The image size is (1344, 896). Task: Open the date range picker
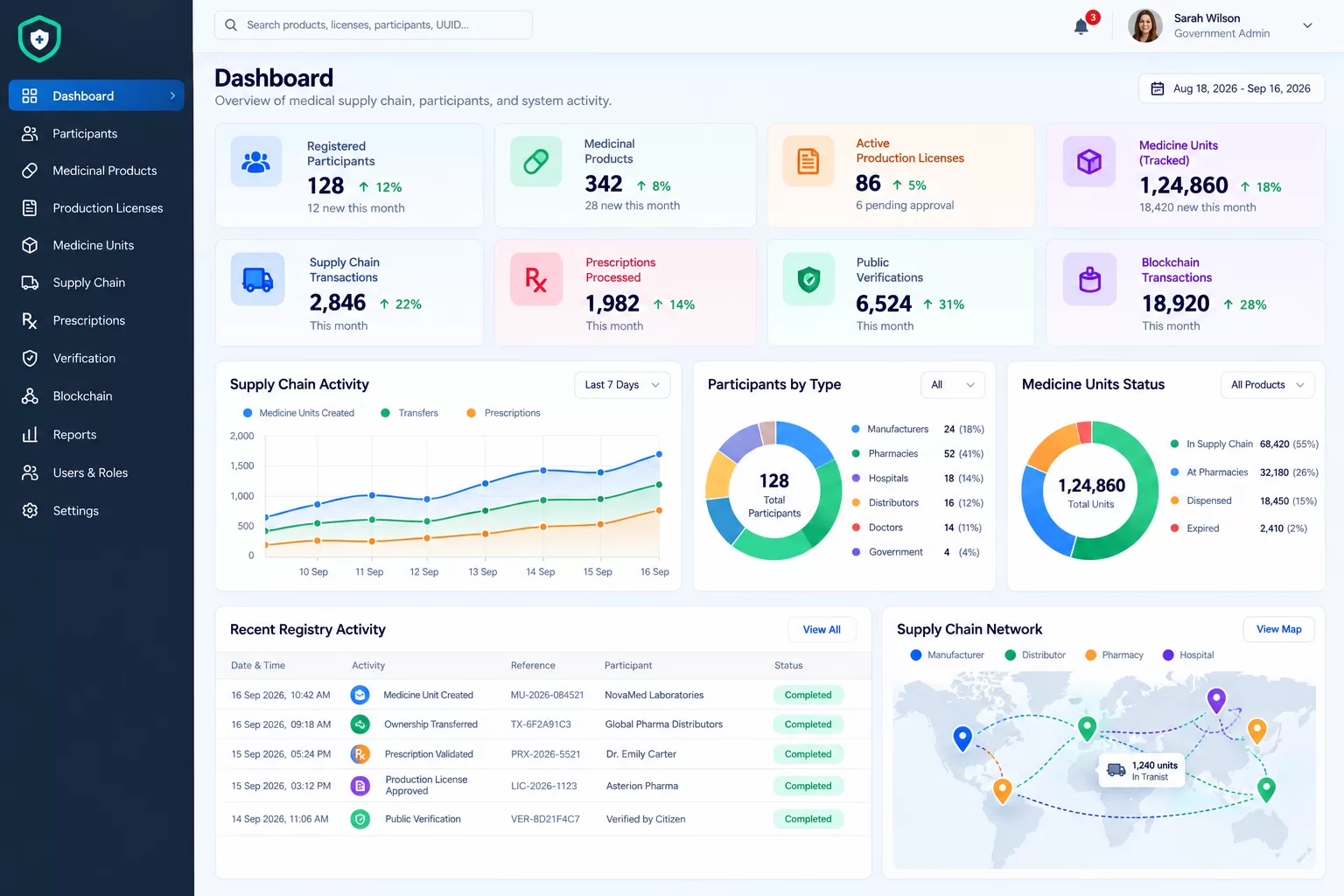(1231, 88)
